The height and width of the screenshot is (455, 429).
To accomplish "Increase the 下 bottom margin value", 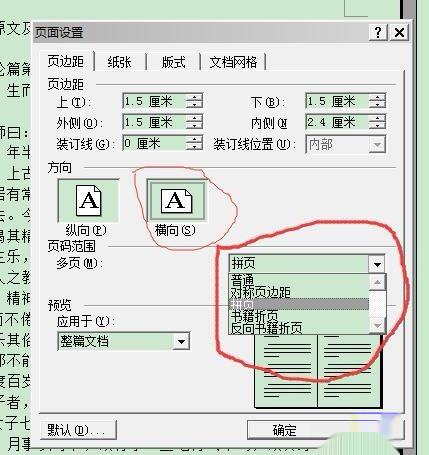I will pyautogui.click(x=377, y=97).
